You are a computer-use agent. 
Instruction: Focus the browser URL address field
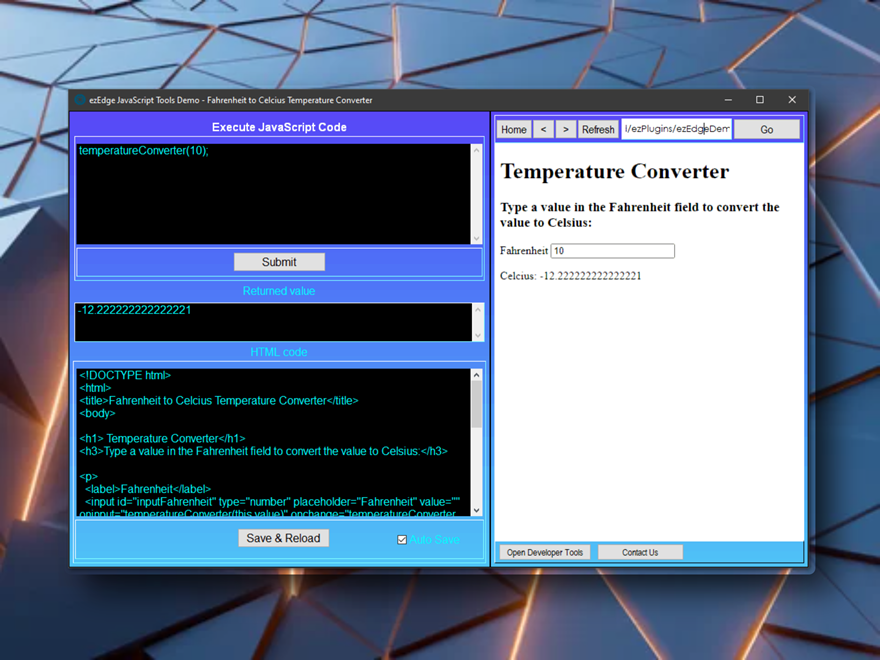676,129
